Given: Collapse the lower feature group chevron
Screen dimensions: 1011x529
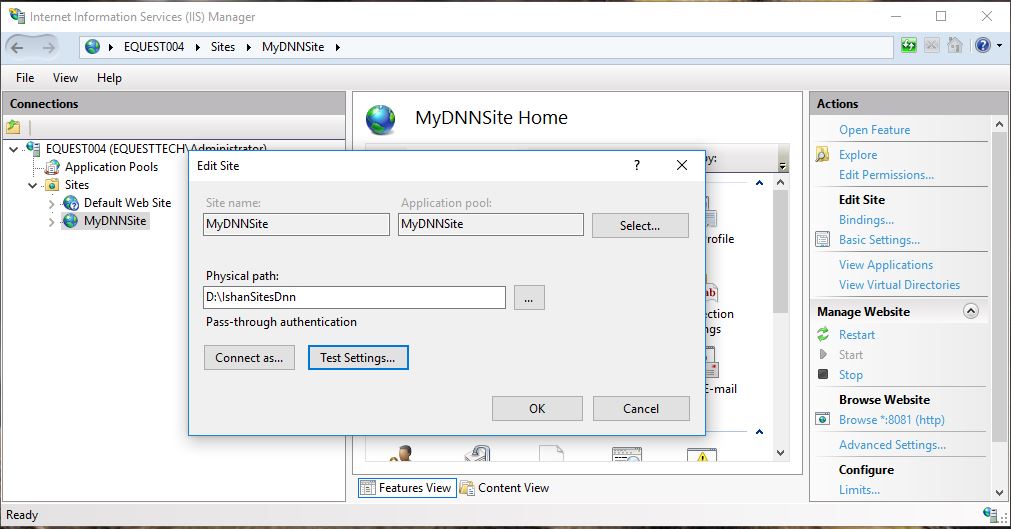Looking at the screenshot, I should 760,432.
